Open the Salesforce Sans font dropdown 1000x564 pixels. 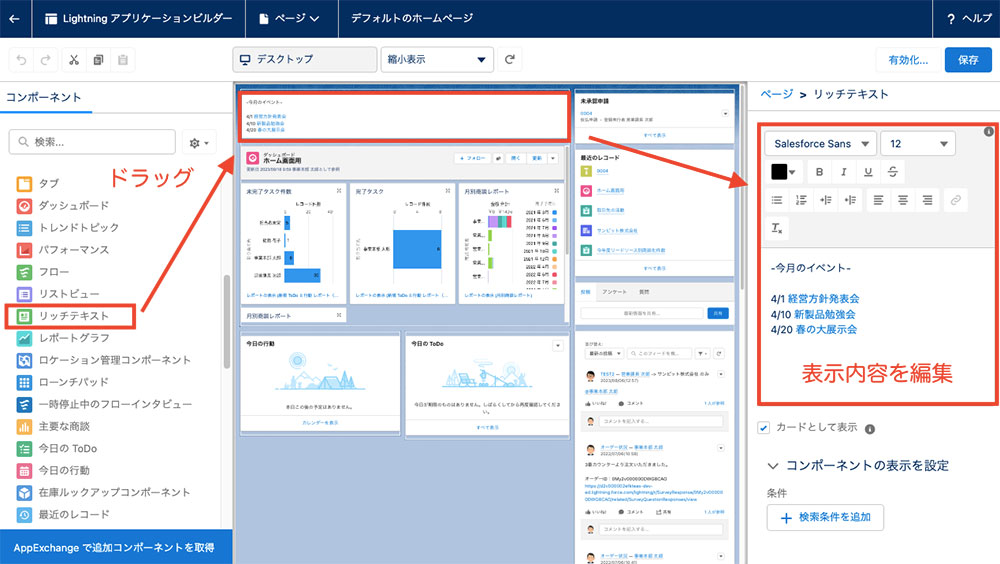coord(821,144)
